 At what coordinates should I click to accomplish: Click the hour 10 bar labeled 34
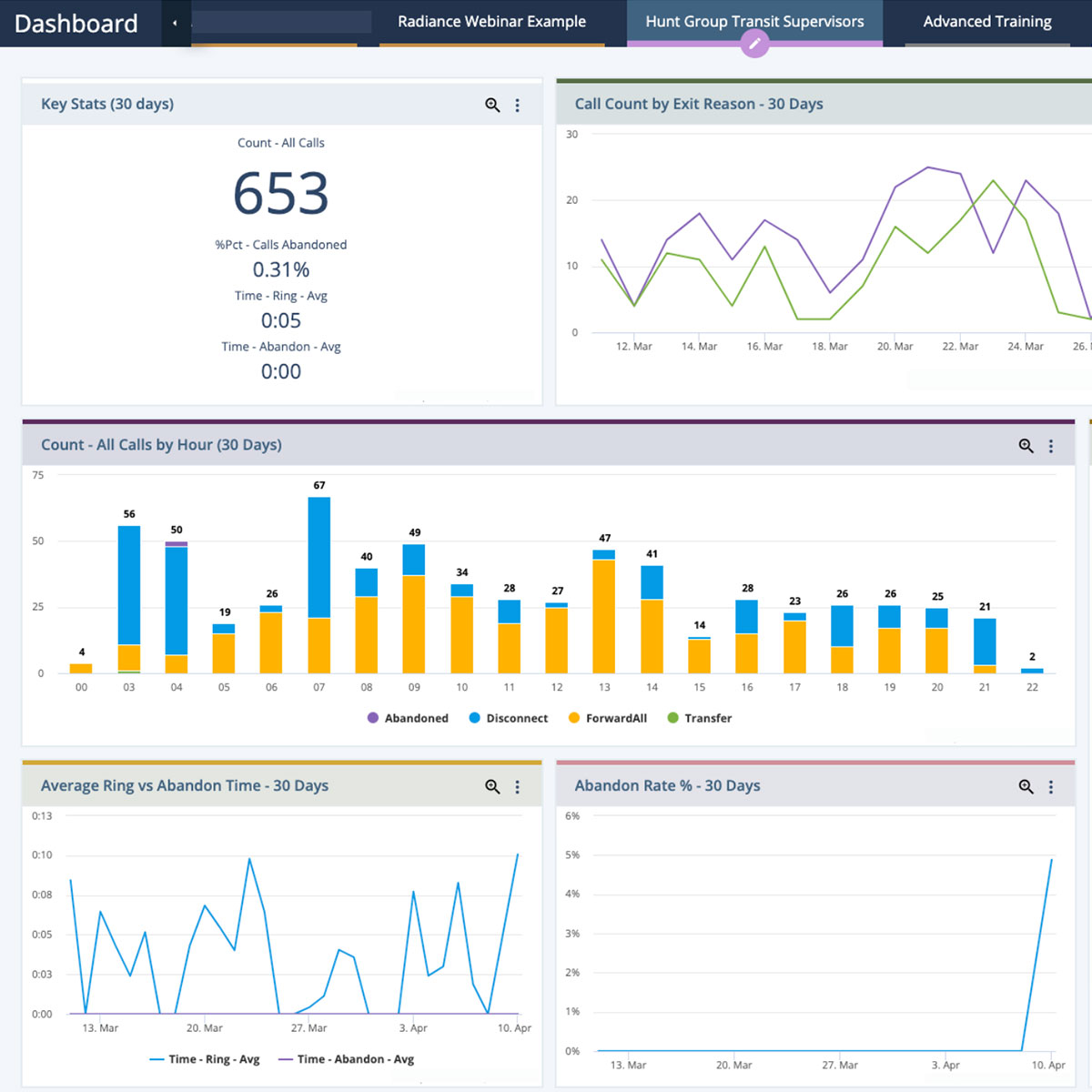pyautogui.click(x=462, y=629)
